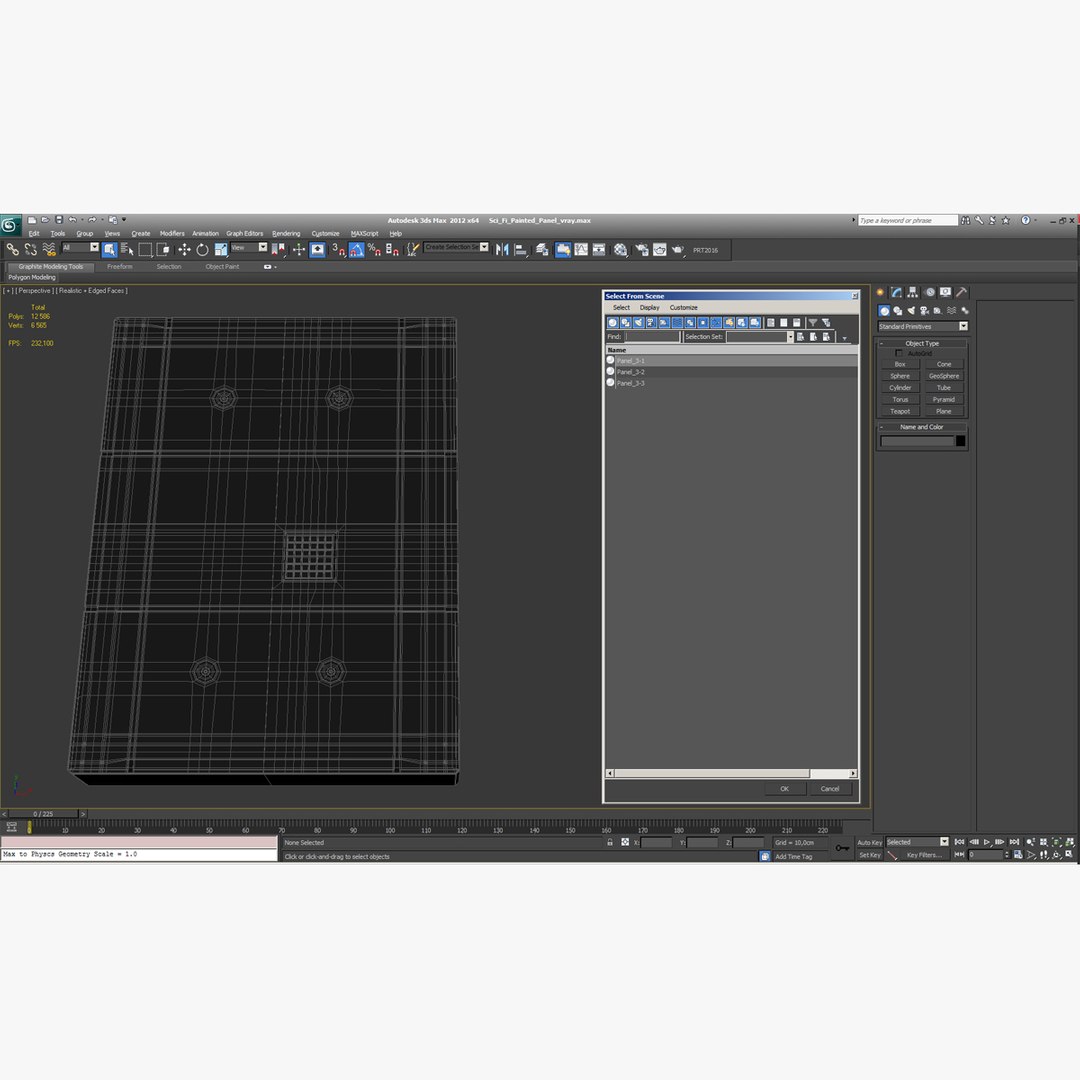Viewport: 1080px width, 1080px height.
Task: Click the Select and Link tool
Action: click(x=12, y=249)
